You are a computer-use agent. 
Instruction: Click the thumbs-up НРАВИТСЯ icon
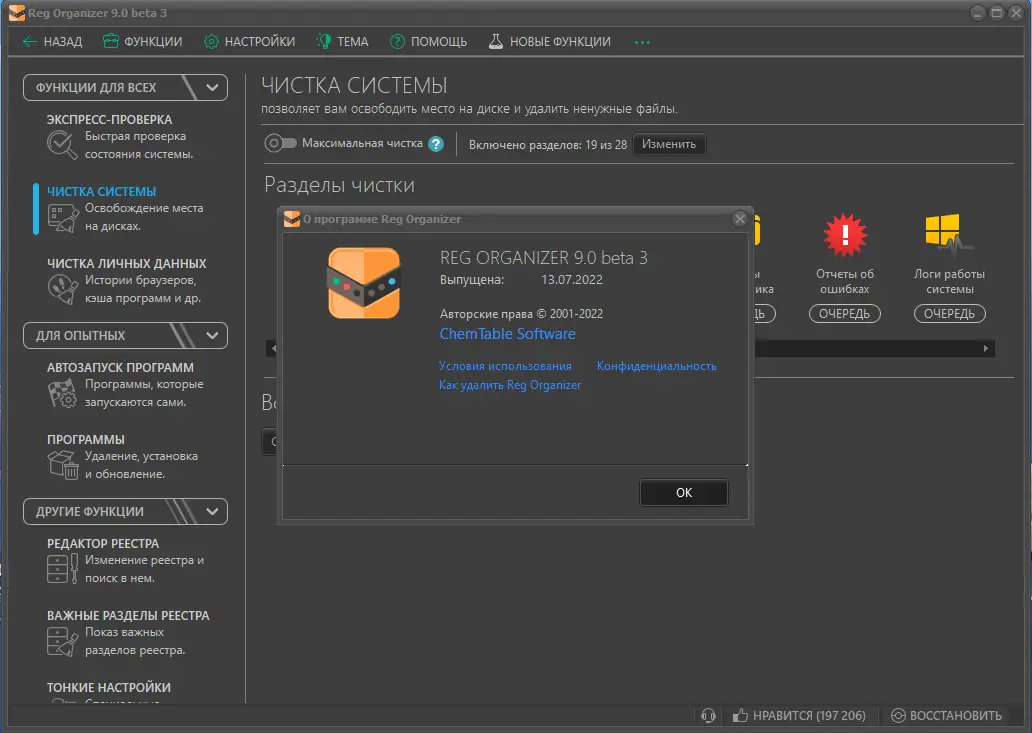click(x=740, y=715)
